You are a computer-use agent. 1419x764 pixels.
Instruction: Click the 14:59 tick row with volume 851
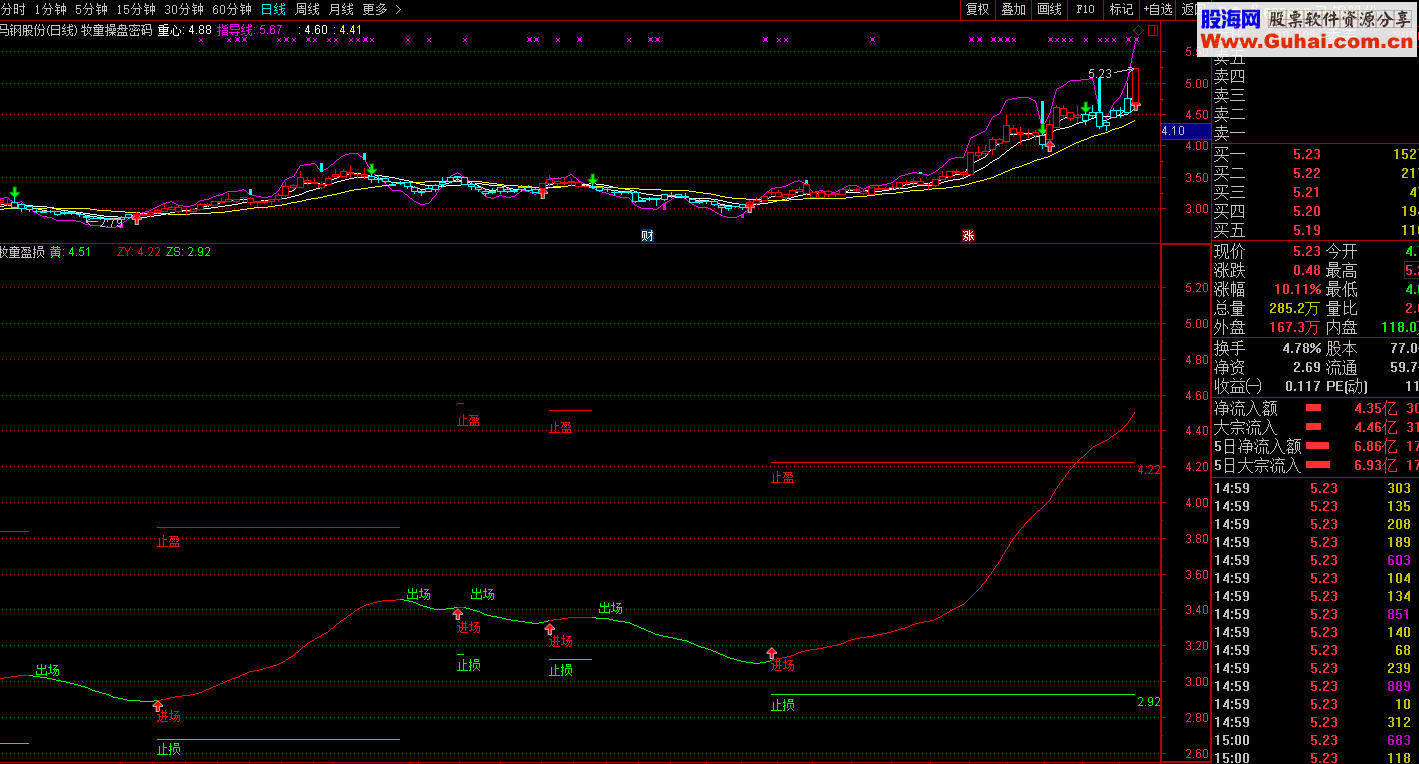1315,614
